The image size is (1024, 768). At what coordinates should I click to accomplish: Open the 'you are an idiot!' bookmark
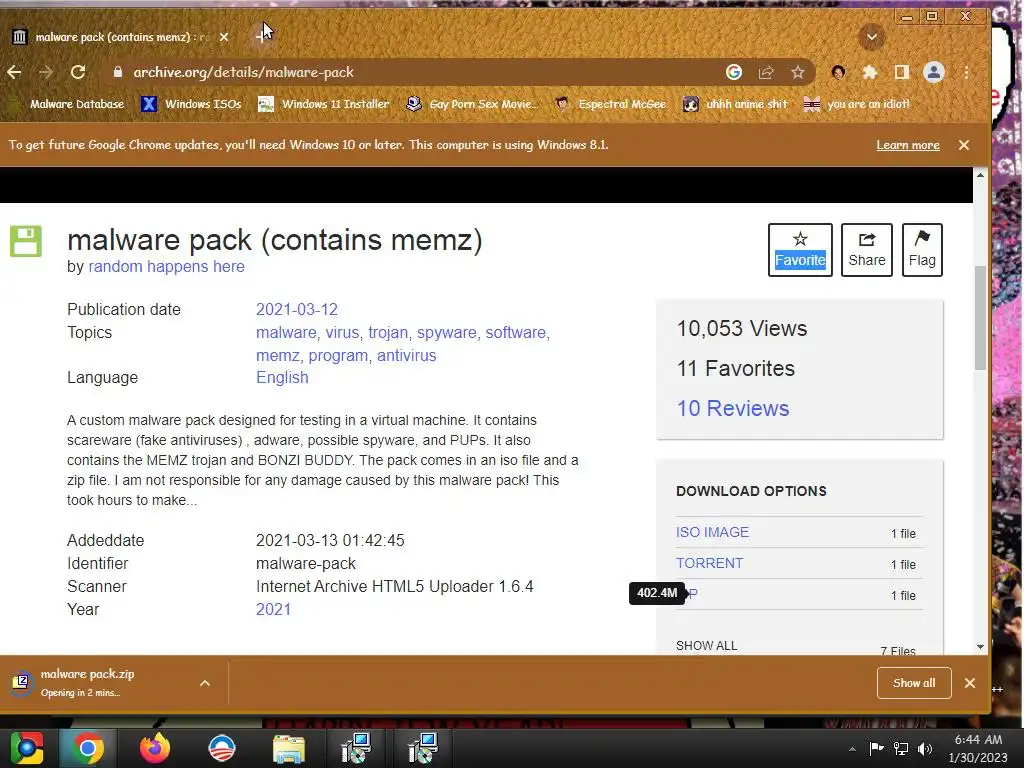[x=856, y=104]
